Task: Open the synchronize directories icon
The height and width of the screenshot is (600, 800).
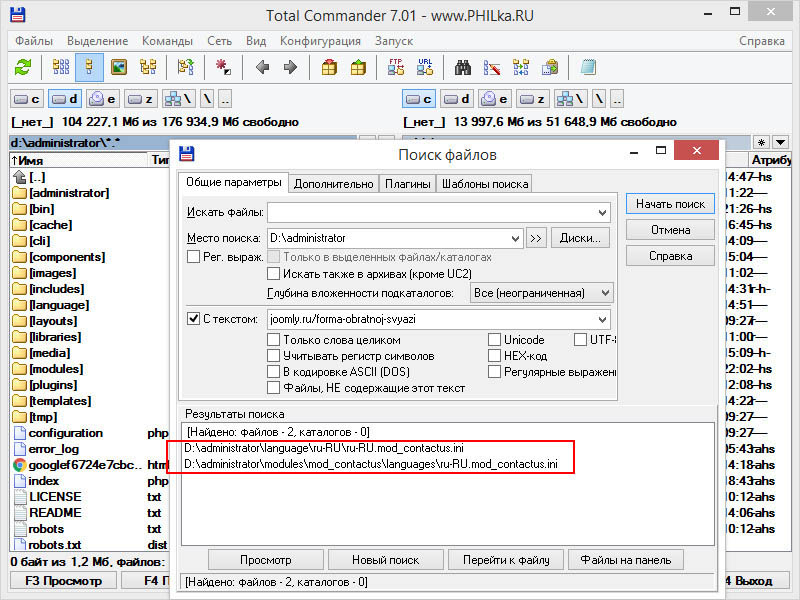Action: pyautogui.click(x=521, y=67)
